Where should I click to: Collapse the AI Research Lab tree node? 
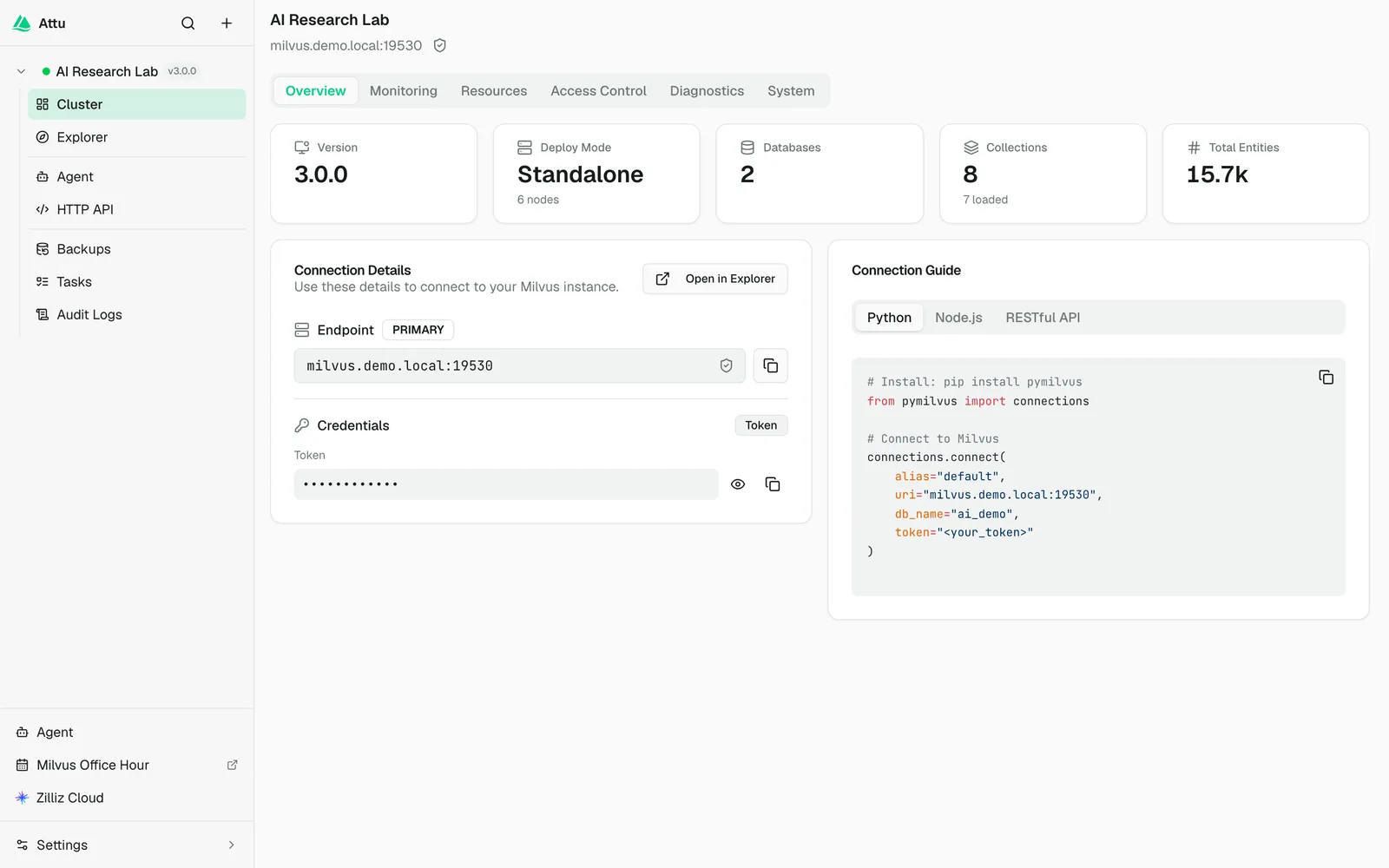(22, 71)
